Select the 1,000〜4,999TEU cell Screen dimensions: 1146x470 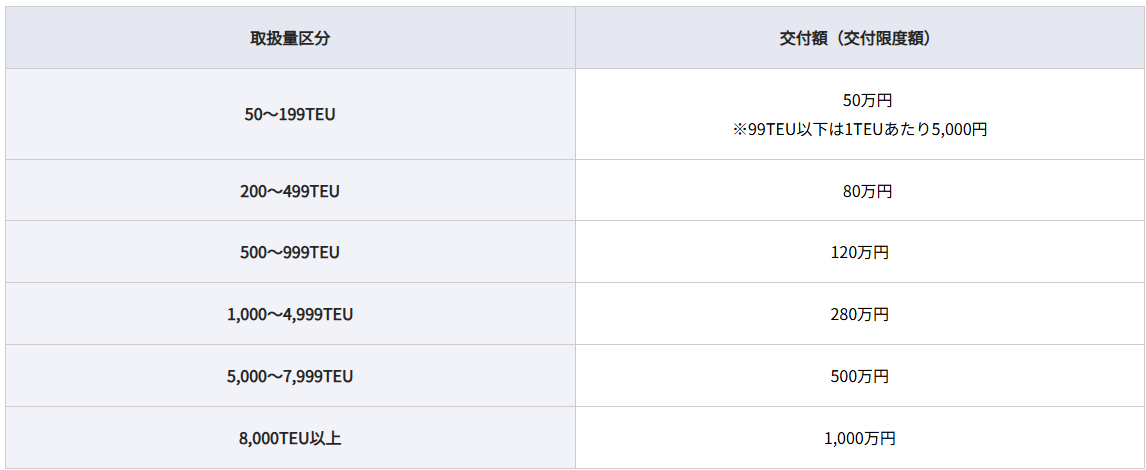click(x=290, y=315)
